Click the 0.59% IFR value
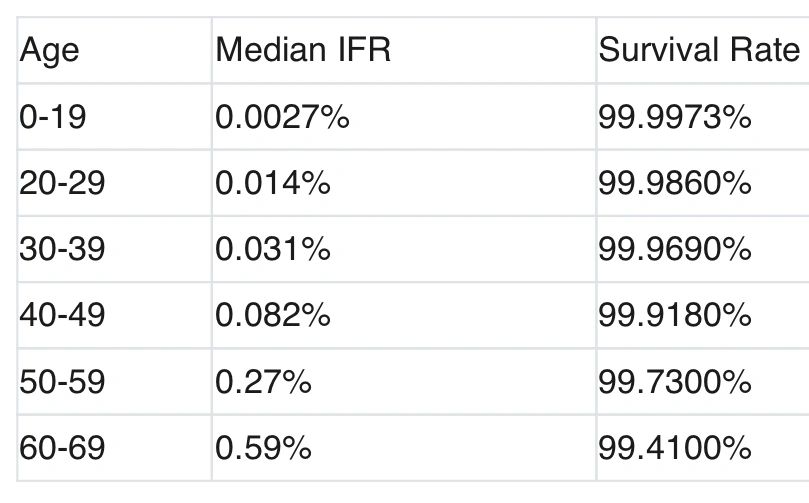The image size is (809, 503). tap(263, 448)
